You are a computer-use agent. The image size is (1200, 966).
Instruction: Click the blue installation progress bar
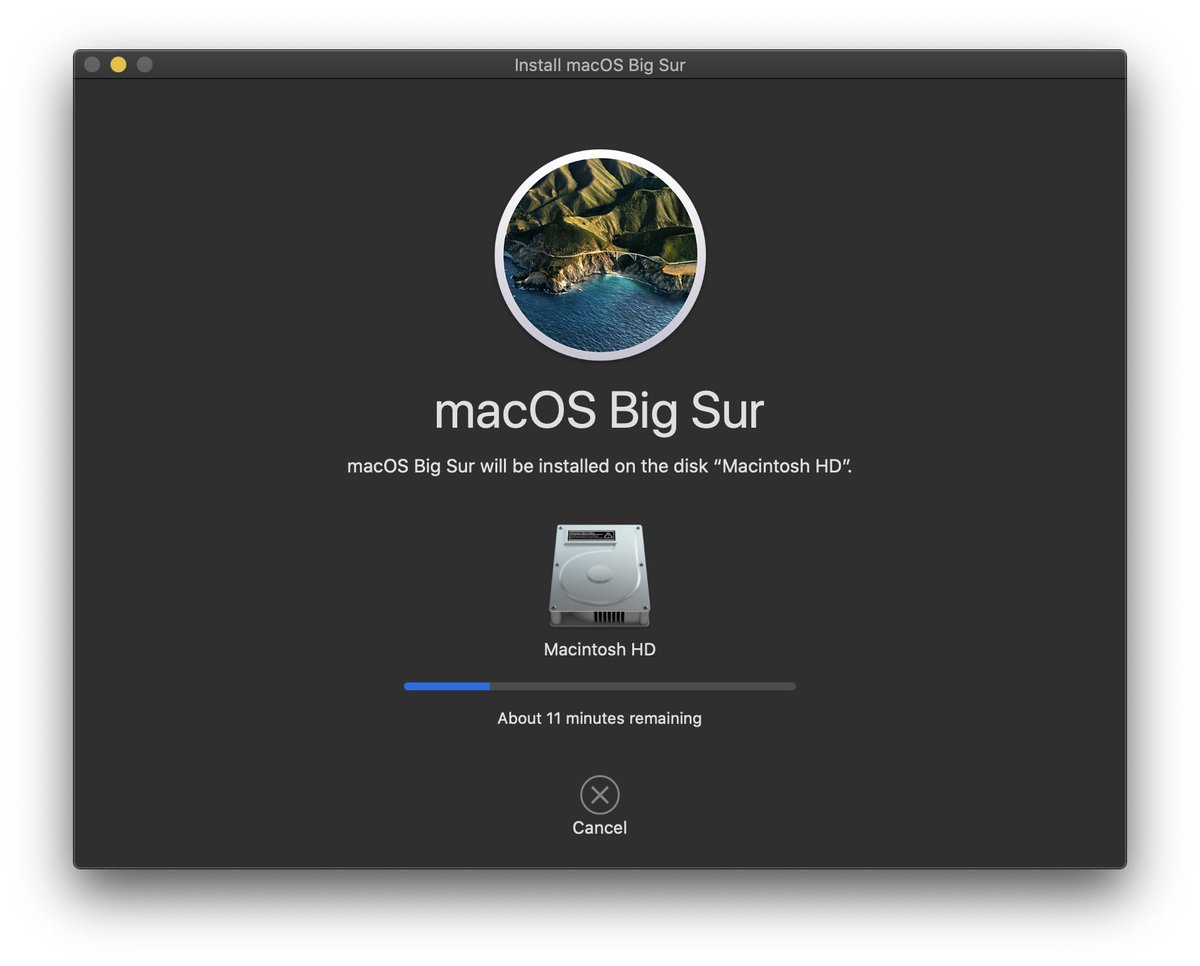[x=600, y=686]
